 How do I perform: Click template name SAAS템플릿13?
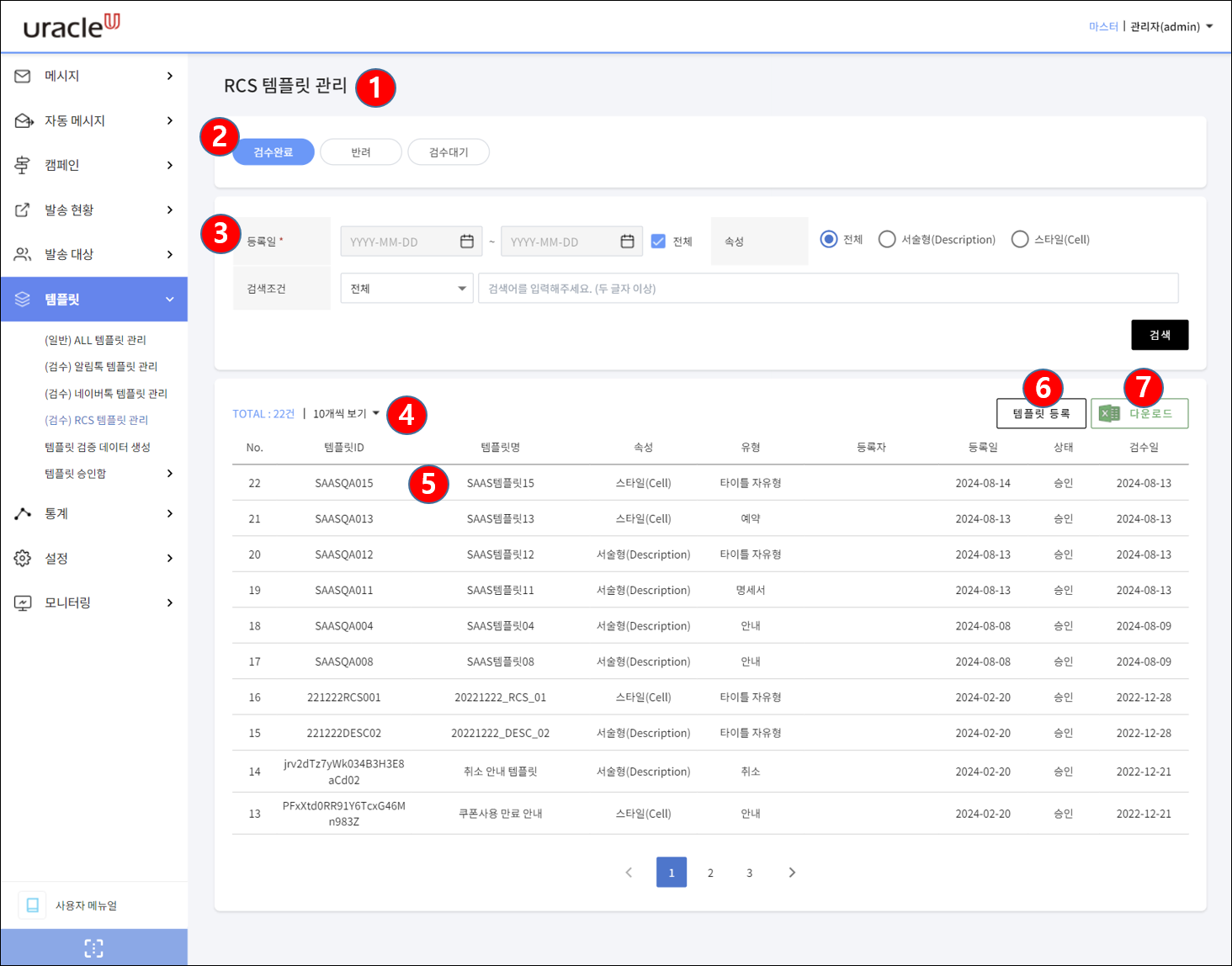[x=501, y=518]
